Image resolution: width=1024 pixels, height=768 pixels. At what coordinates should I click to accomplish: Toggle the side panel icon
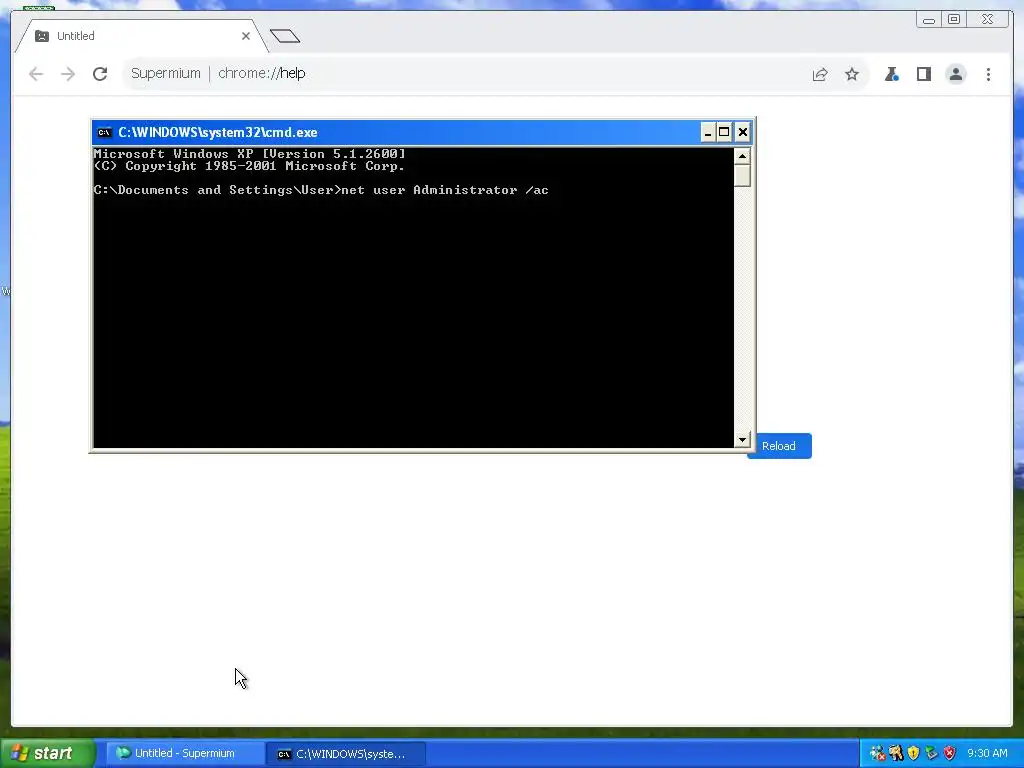[x=923, y=74]
